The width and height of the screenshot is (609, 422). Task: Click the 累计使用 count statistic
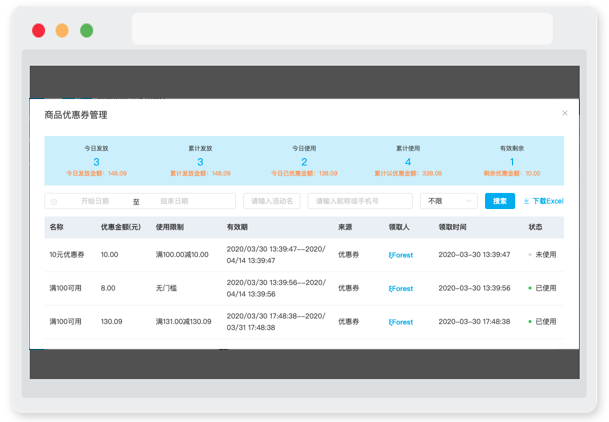[408, 162]
